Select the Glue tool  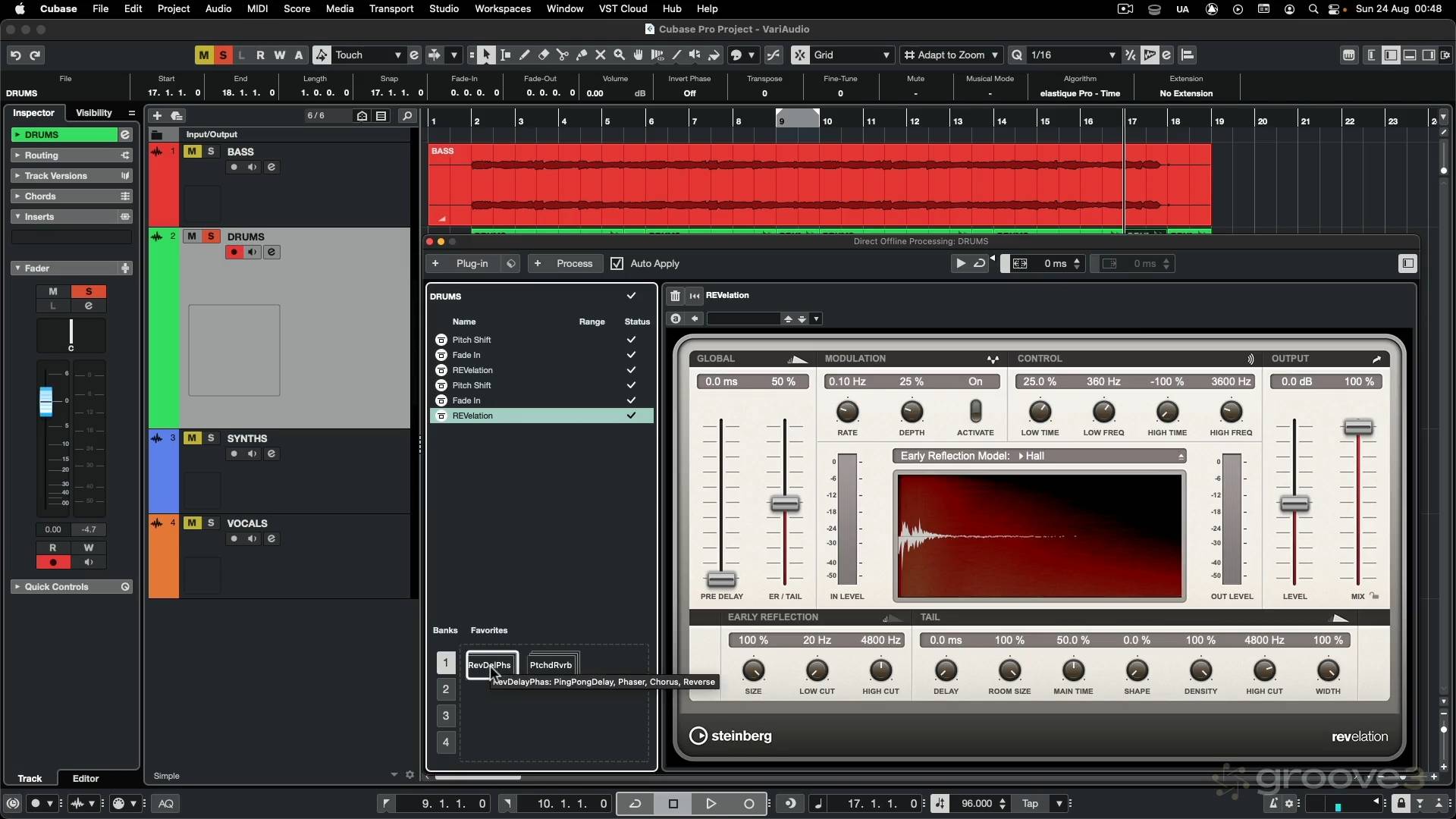tap(582, 55)
